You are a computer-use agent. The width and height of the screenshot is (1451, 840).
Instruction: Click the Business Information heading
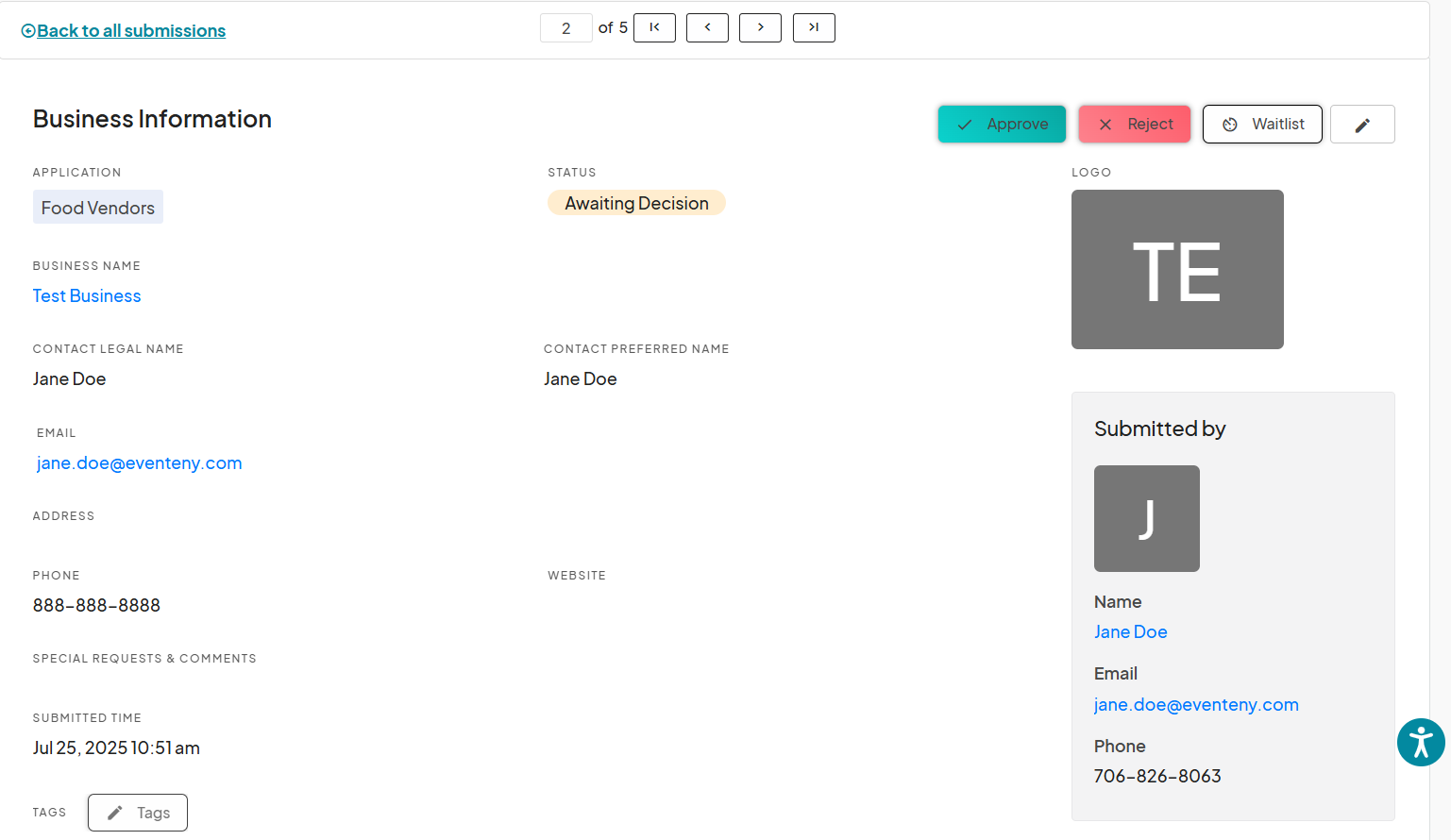[152, 119]
